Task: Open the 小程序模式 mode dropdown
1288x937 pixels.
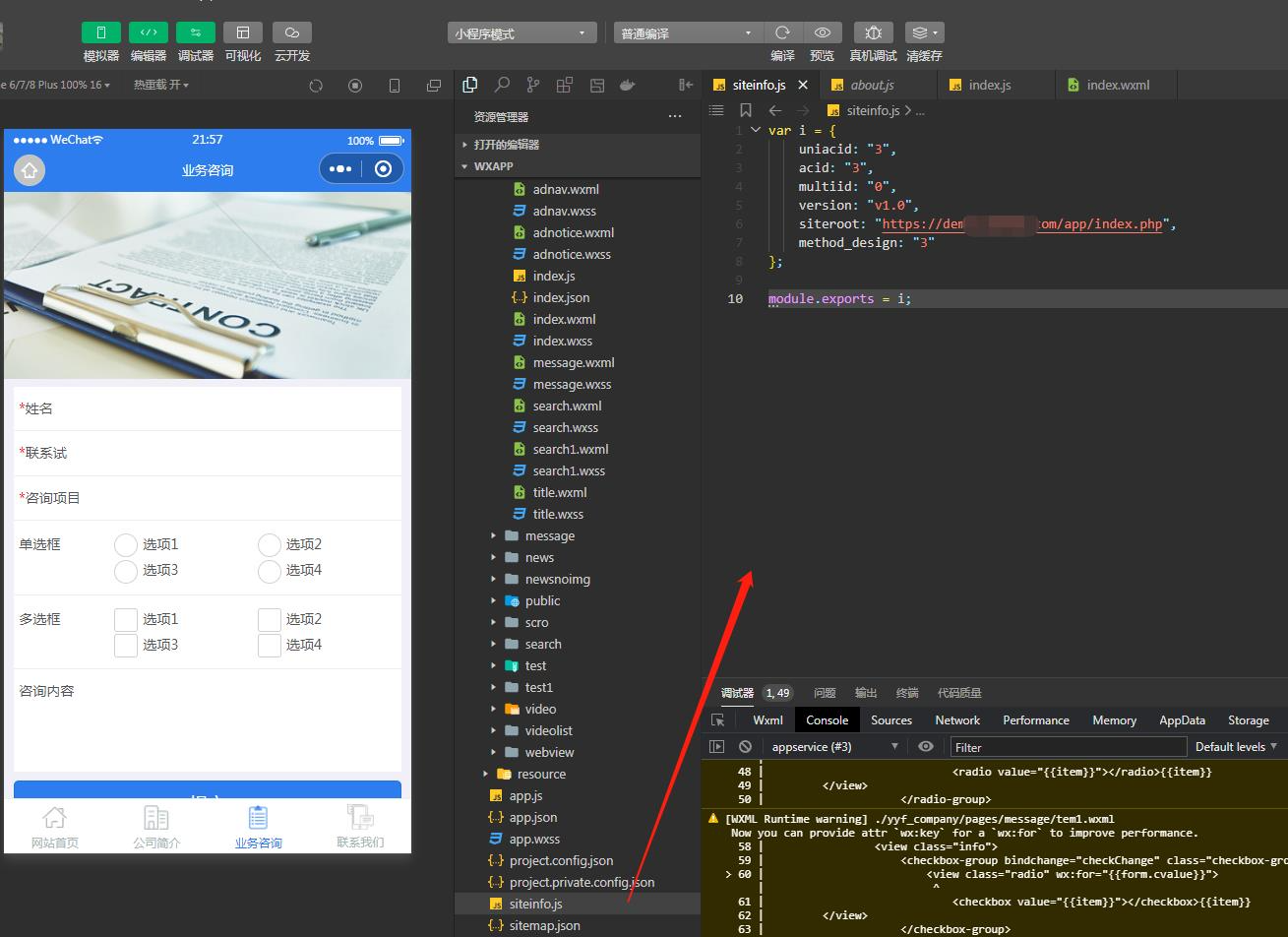Action: [522, 32]
